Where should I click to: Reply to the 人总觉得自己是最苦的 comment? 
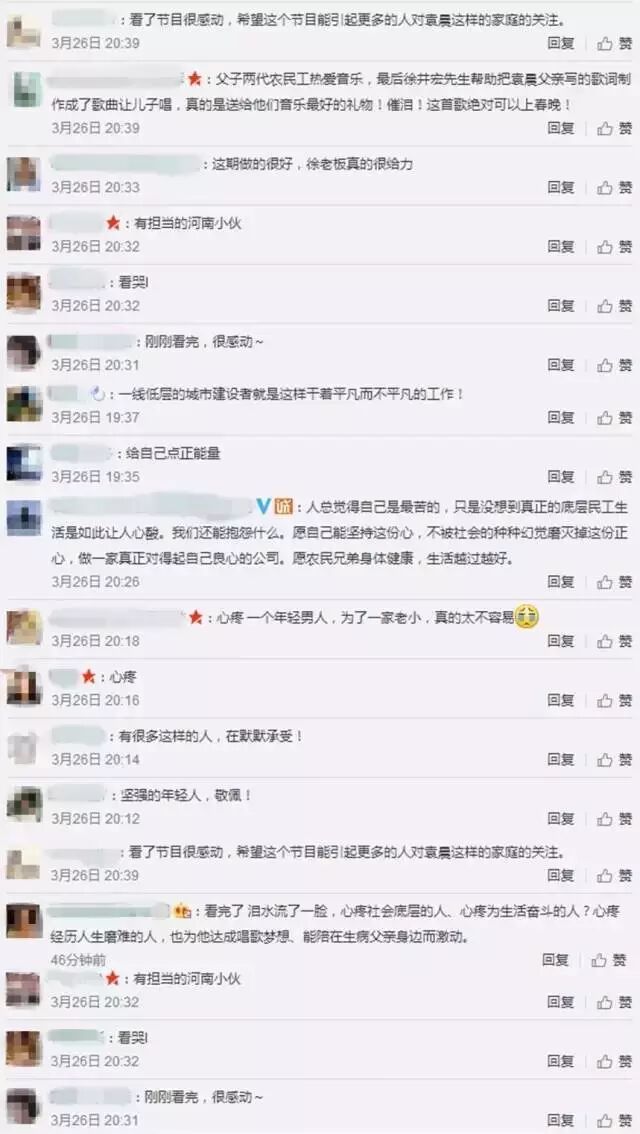coord(560,581)
